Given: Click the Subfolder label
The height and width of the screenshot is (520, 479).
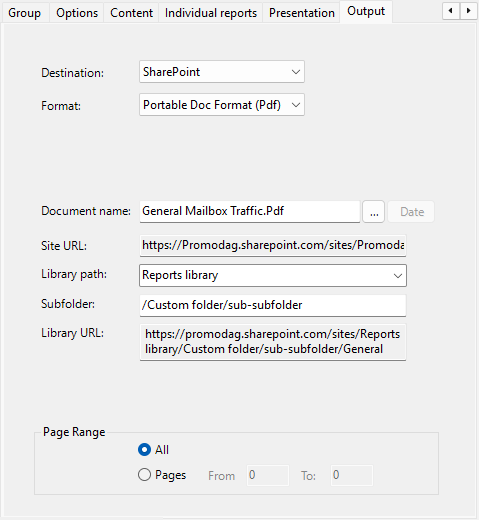Looking at the screenshot, I should pyautogui.click(x=68, y=304).
